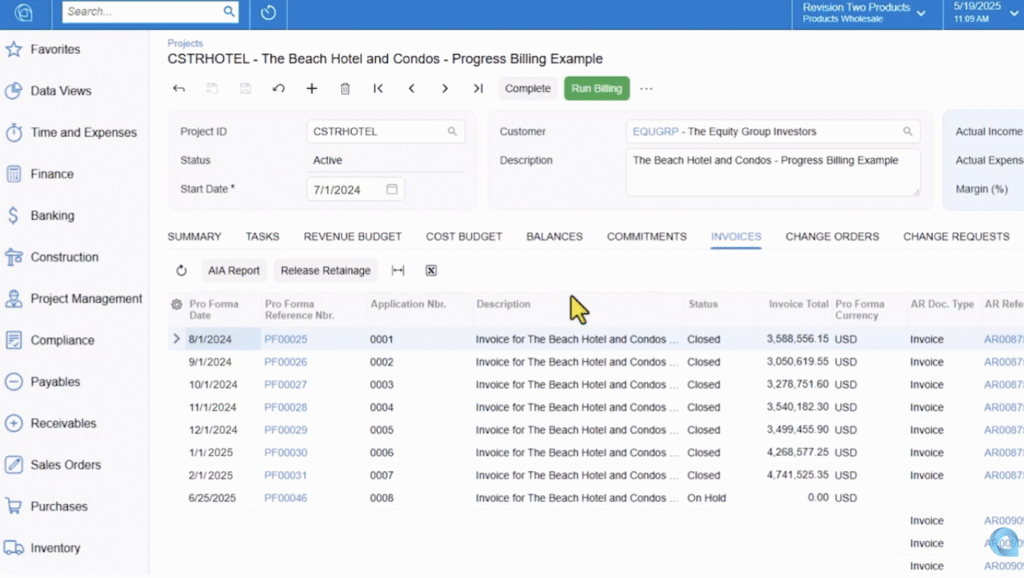Open pro forma invoice PF00025
Viewport: 1024px width, 578px height.
(285, 339)
